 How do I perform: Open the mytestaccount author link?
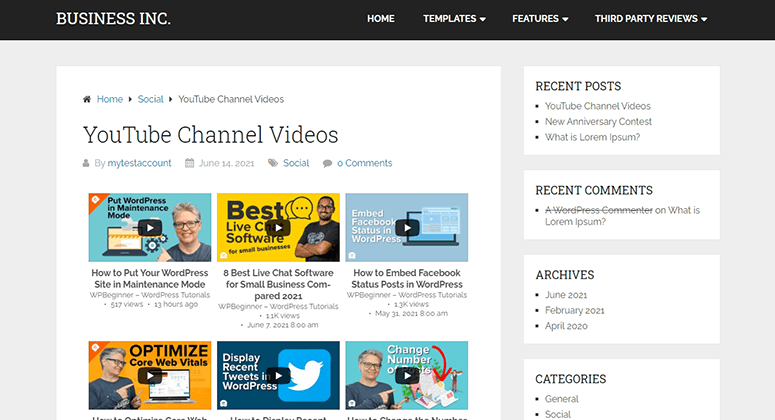point(139,163)
